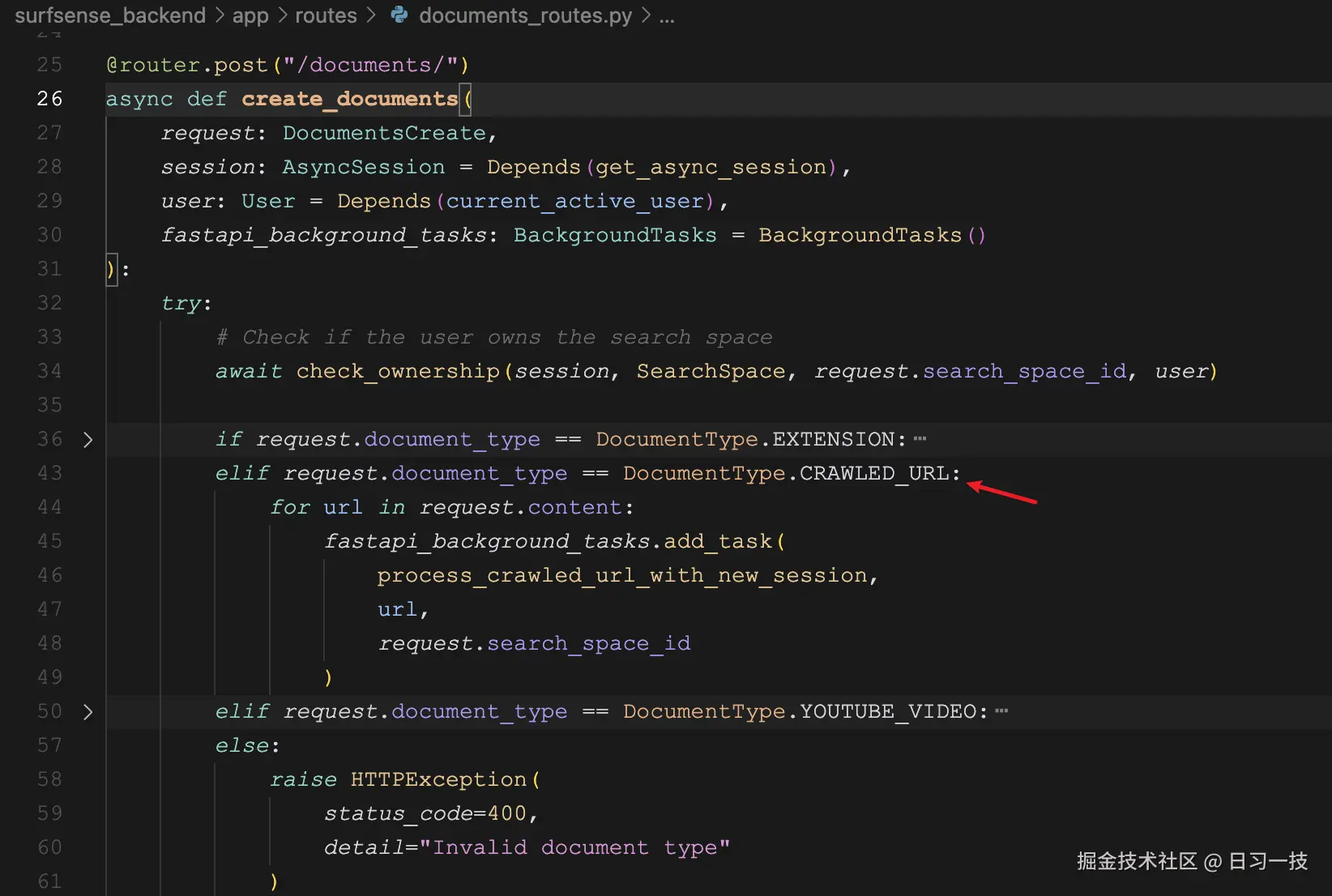Viewport: 1332px width, 896px height.
Task: Select process_crawled_url_with_new_session on line 46
Action: [x=624, y=575]
